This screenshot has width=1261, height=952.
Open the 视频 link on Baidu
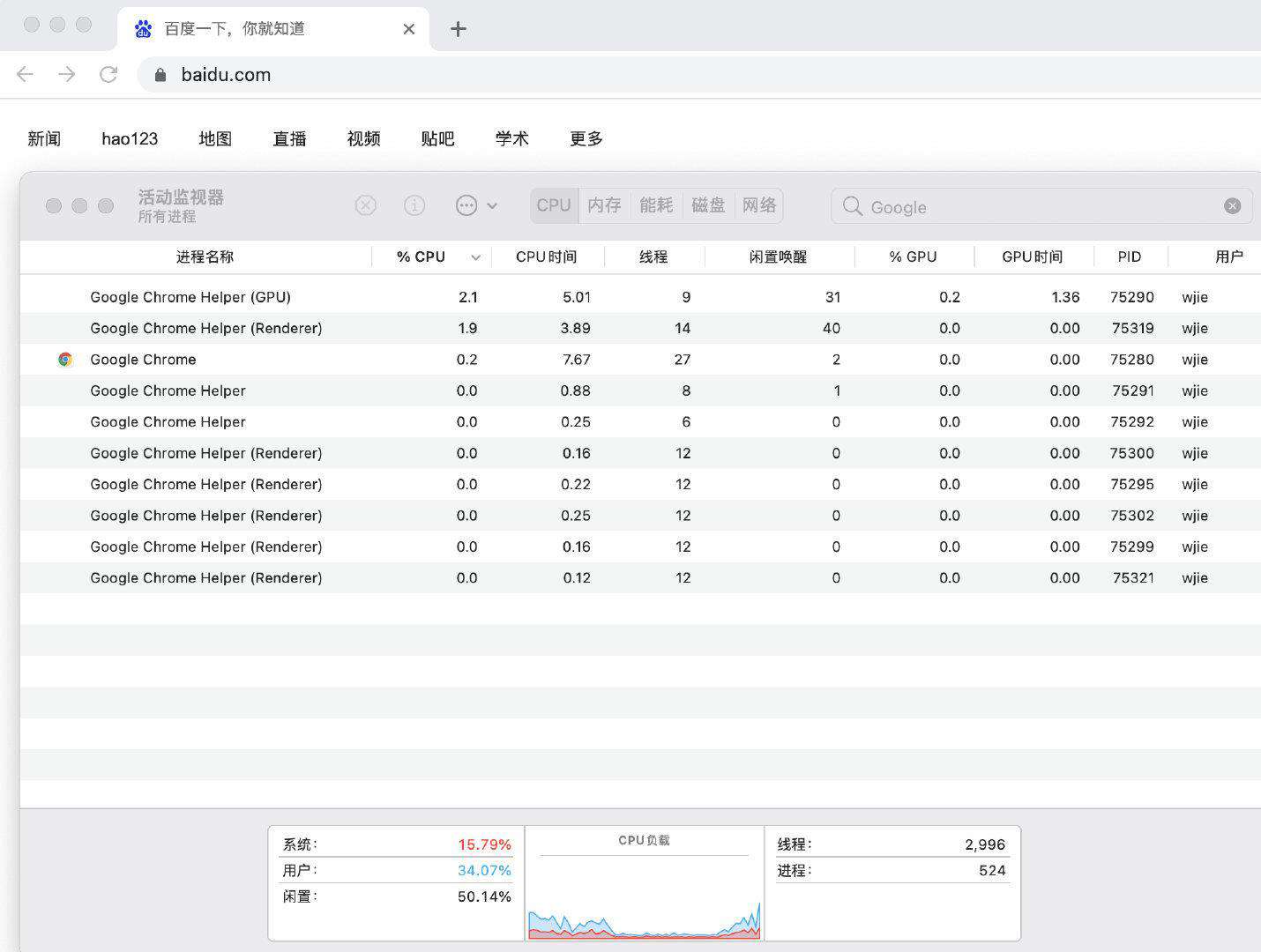pos(363,138)
